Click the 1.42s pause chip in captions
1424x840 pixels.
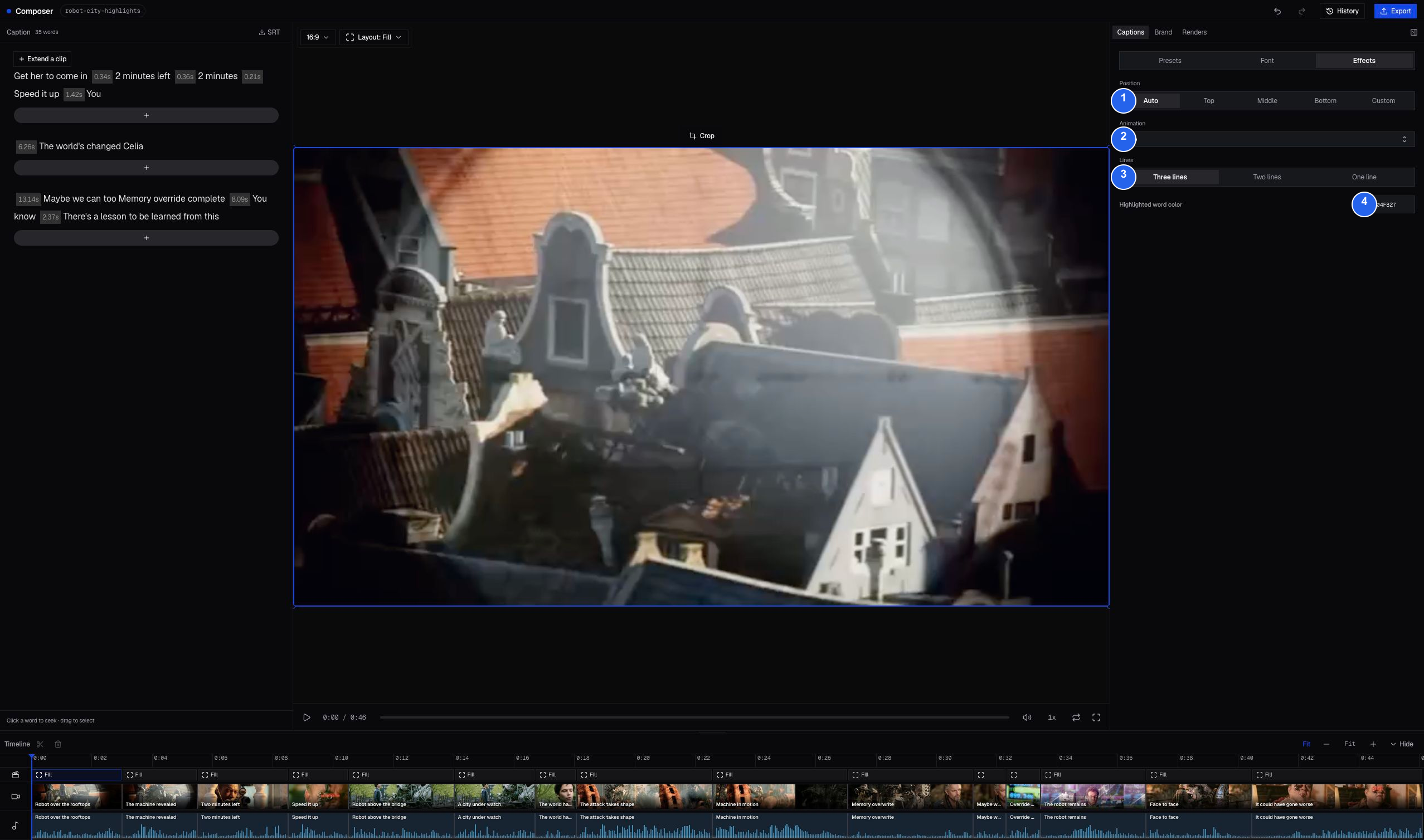click(x=74, y=95)
